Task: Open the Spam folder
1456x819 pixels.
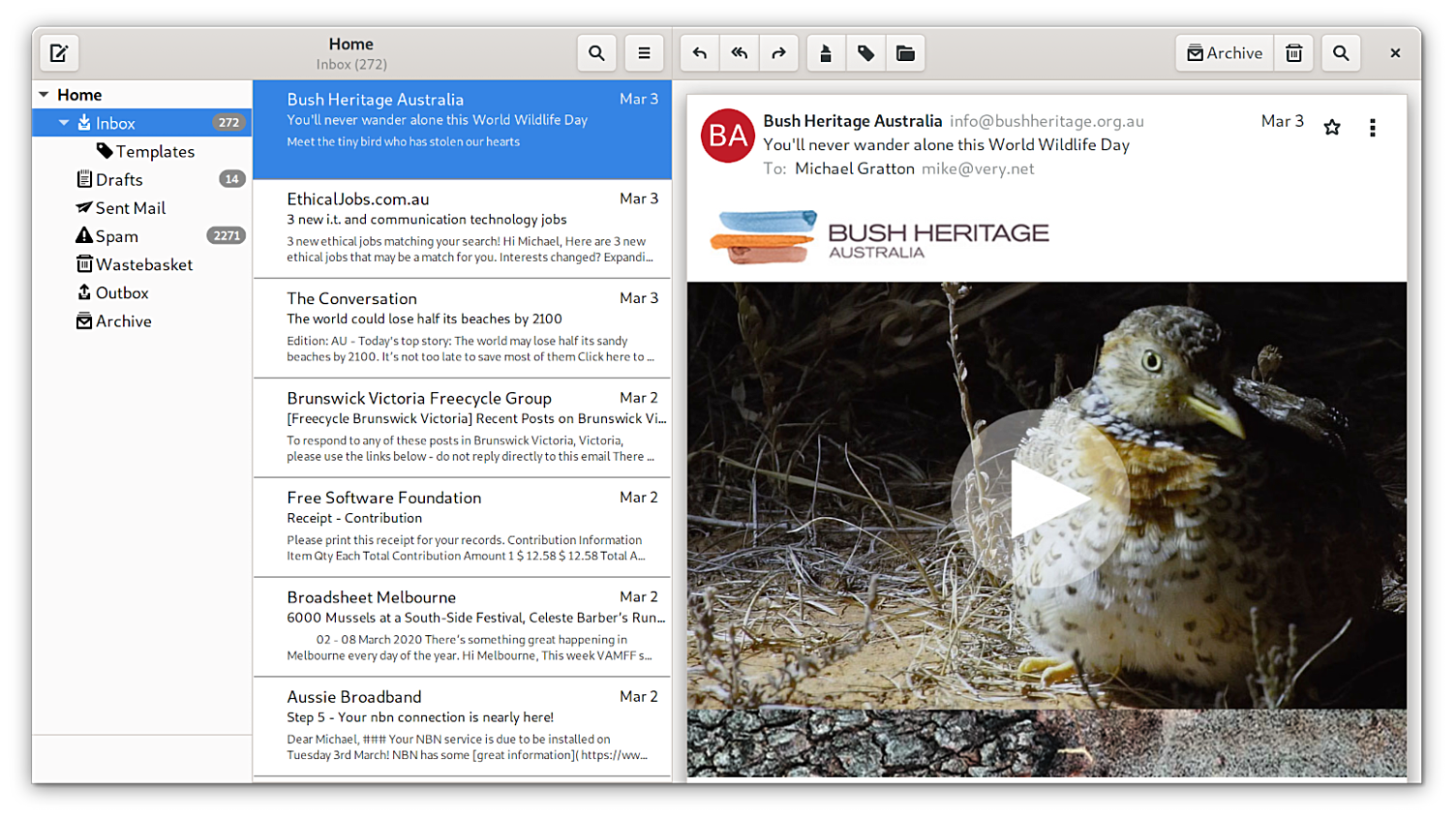Action: [x=116, y=236]
